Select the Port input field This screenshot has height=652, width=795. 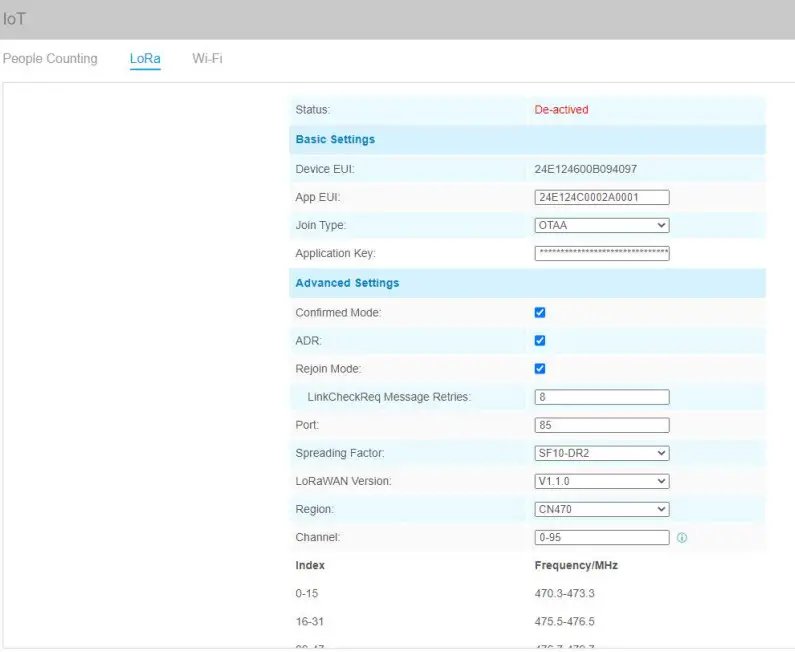point(602,426)
